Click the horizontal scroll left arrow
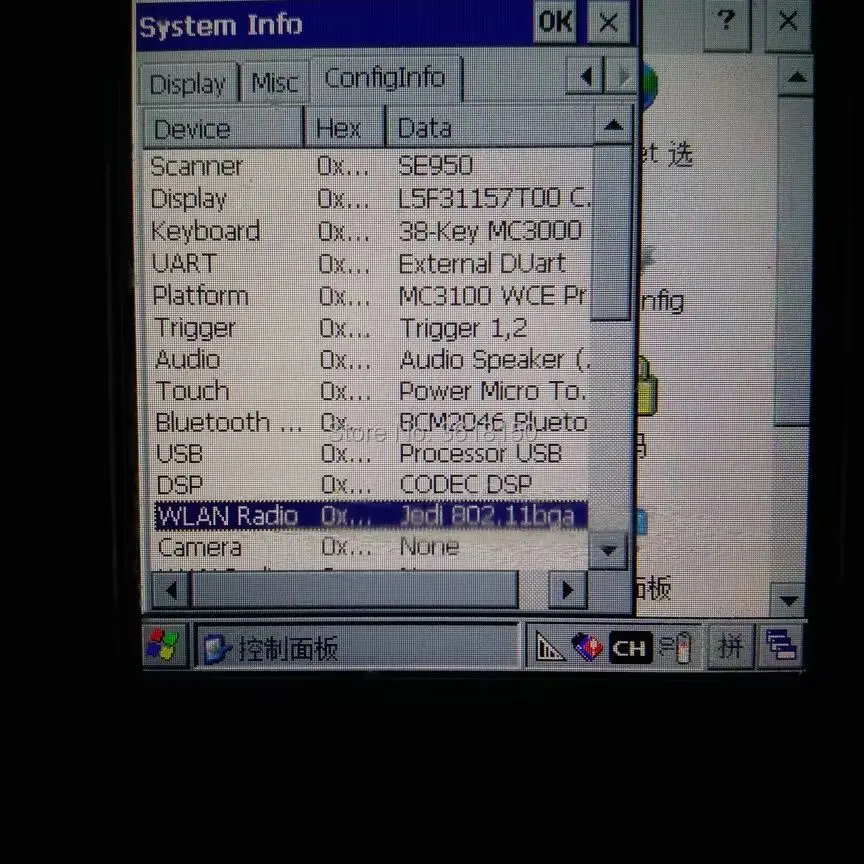This screenshot has height=864, width=864. click(171, 590)
